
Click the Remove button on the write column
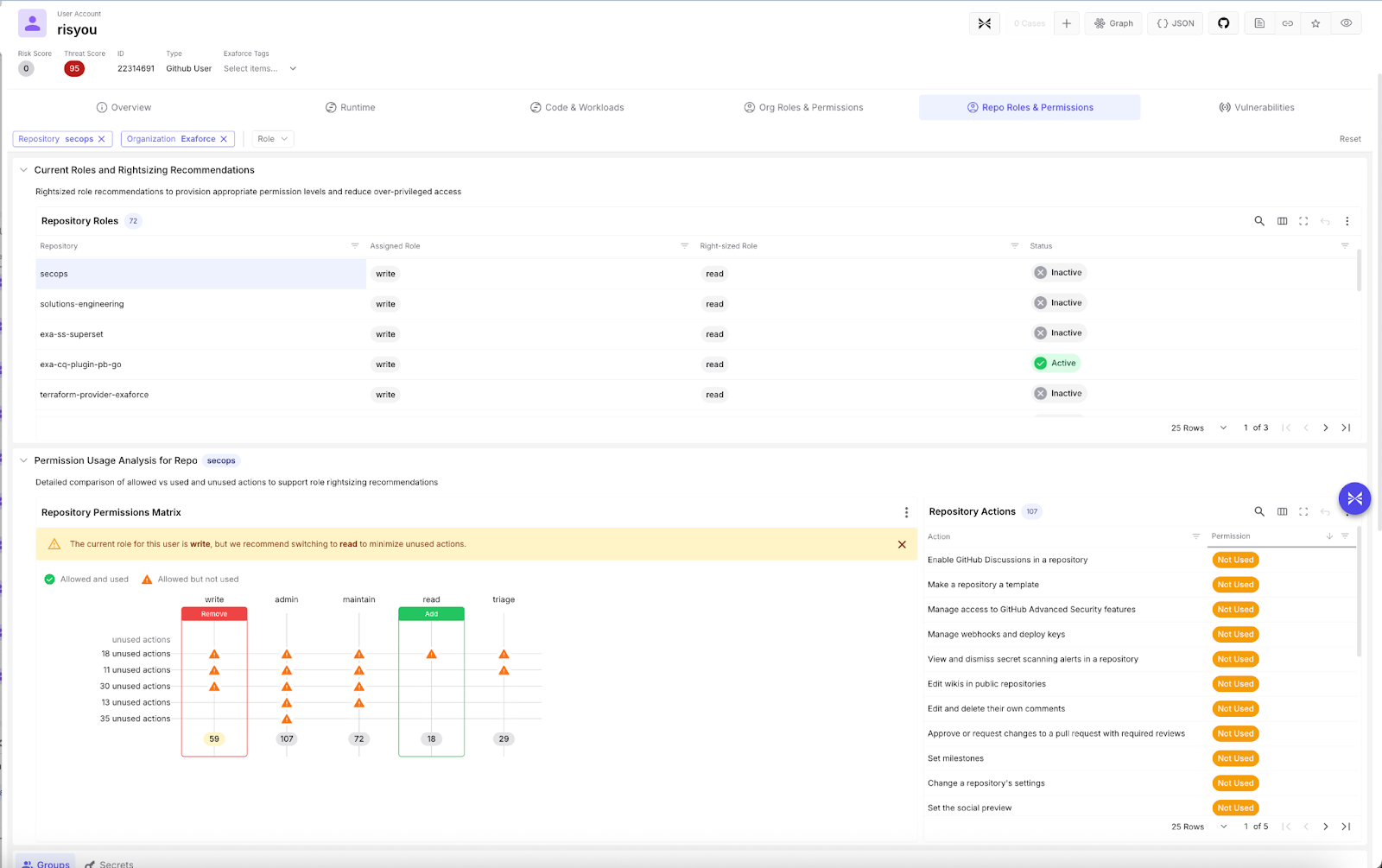[x=214, y=614]
